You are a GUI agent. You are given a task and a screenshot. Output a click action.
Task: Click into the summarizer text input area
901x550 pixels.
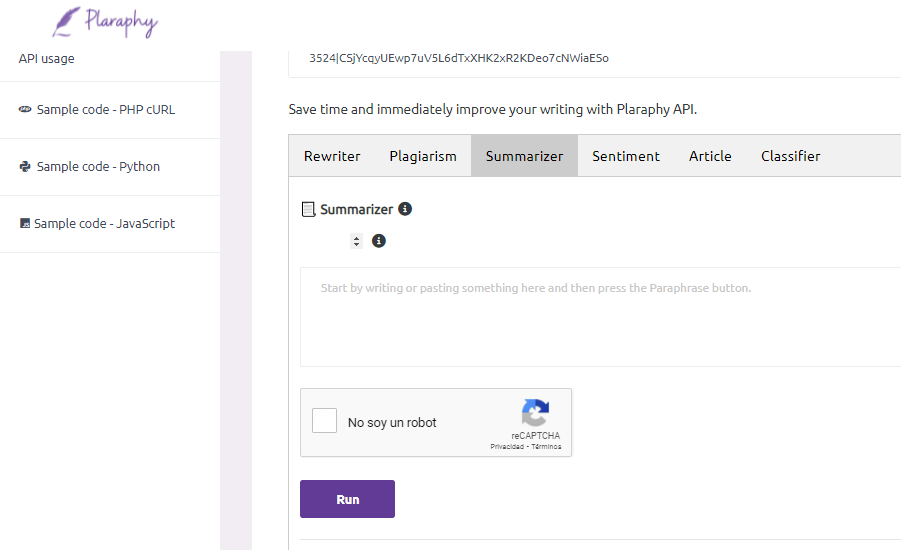tap(600, 317)
